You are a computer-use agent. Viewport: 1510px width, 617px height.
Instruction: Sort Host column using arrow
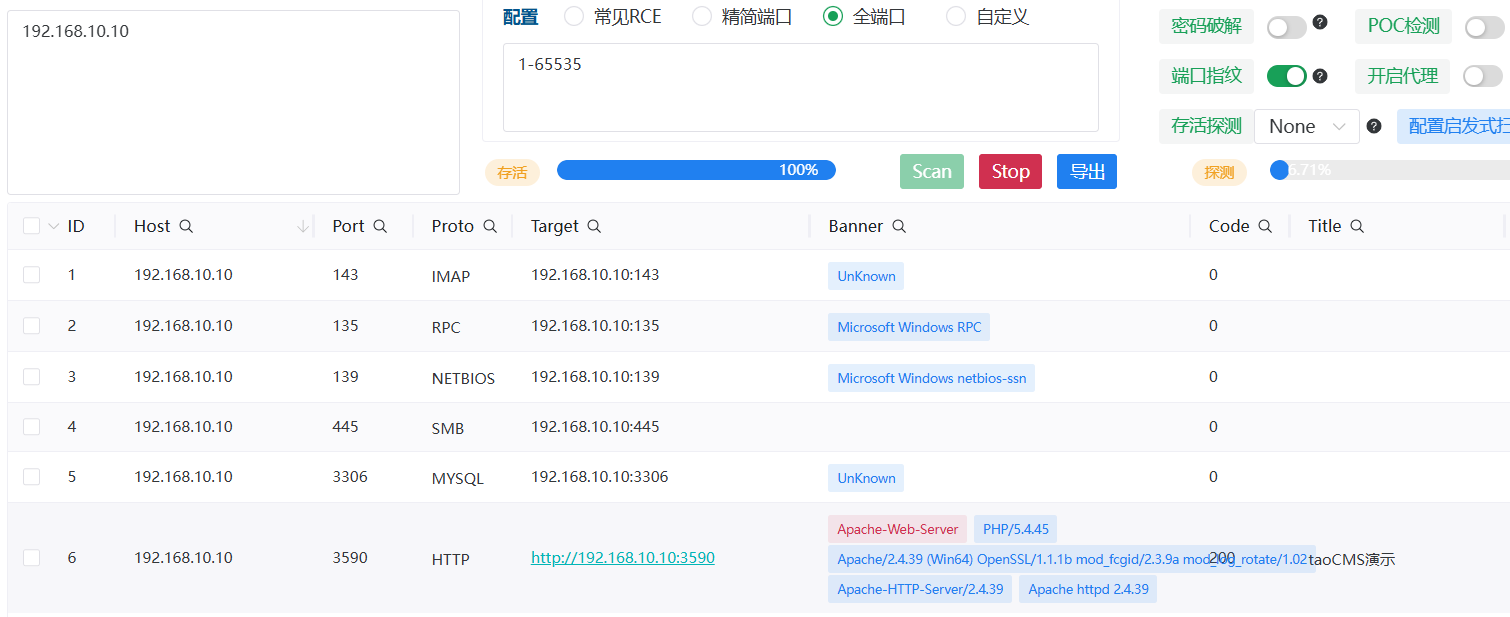303,227
